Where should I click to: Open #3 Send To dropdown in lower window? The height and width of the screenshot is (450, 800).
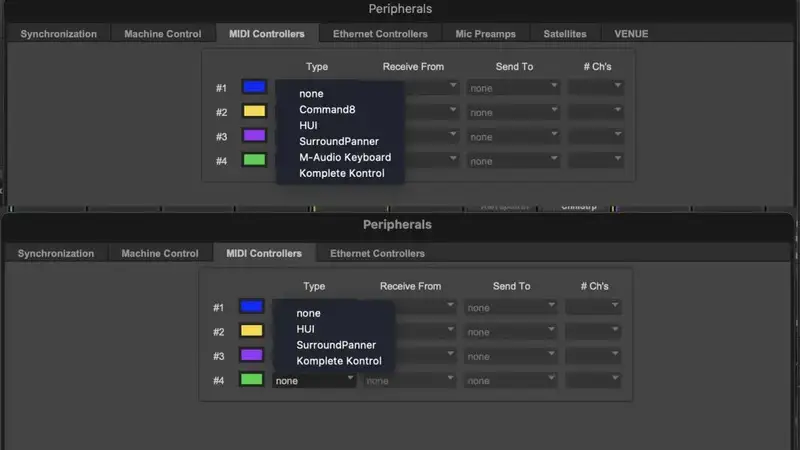pos(510,357)
